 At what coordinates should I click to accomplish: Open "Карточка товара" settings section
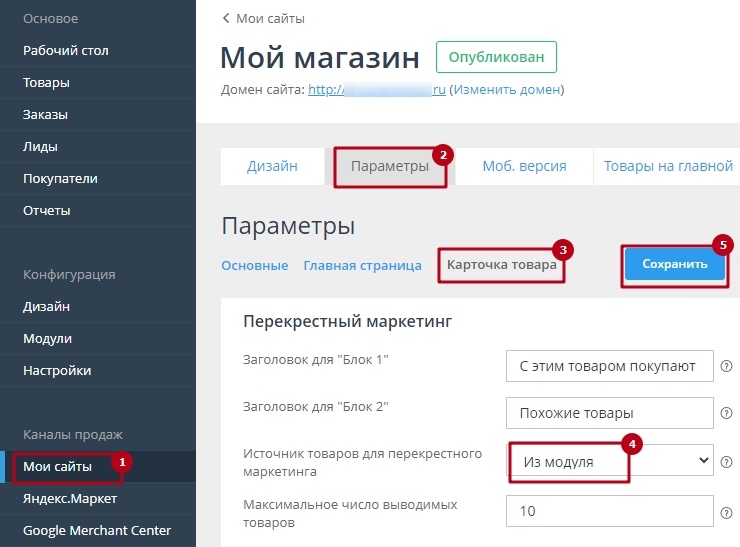(502, 265)
